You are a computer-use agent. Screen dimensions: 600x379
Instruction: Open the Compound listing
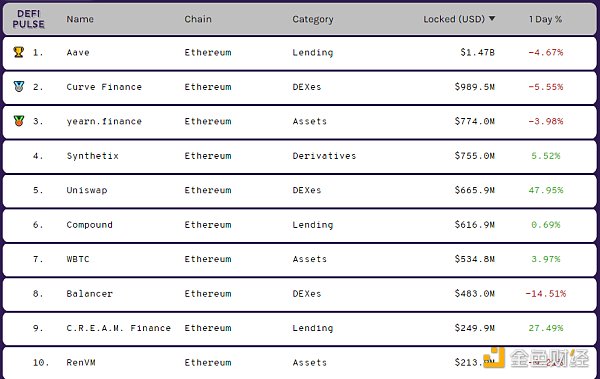[90, 225]
